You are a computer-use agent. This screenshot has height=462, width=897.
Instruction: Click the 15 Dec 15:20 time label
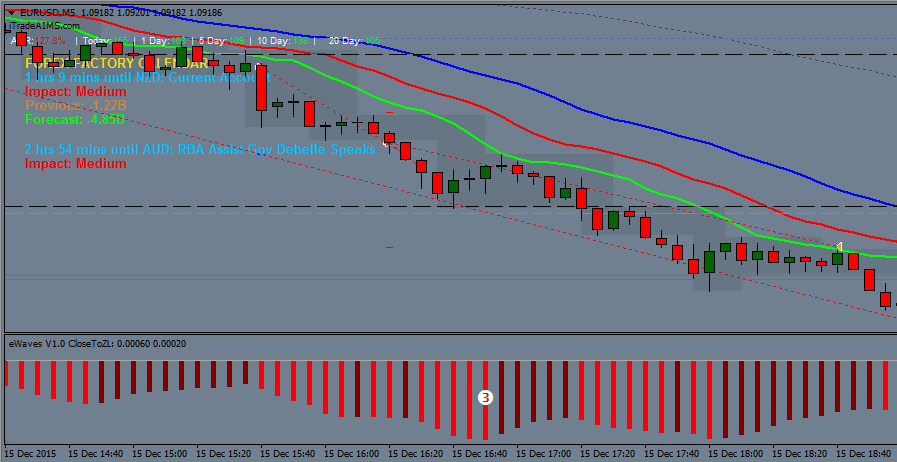tap(223, 453)
